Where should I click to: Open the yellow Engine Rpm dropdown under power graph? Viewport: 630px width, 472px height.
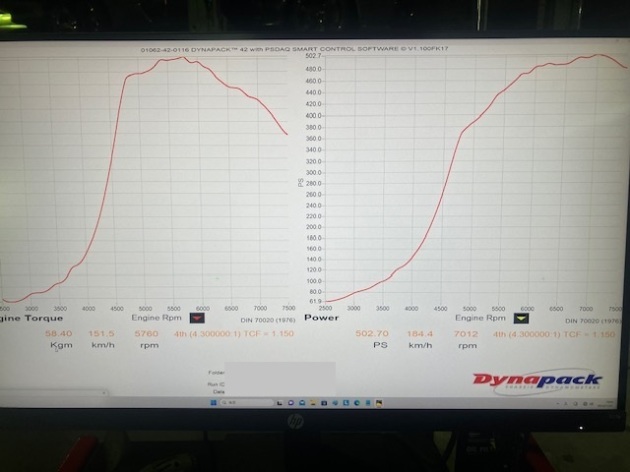coord(521,318)
